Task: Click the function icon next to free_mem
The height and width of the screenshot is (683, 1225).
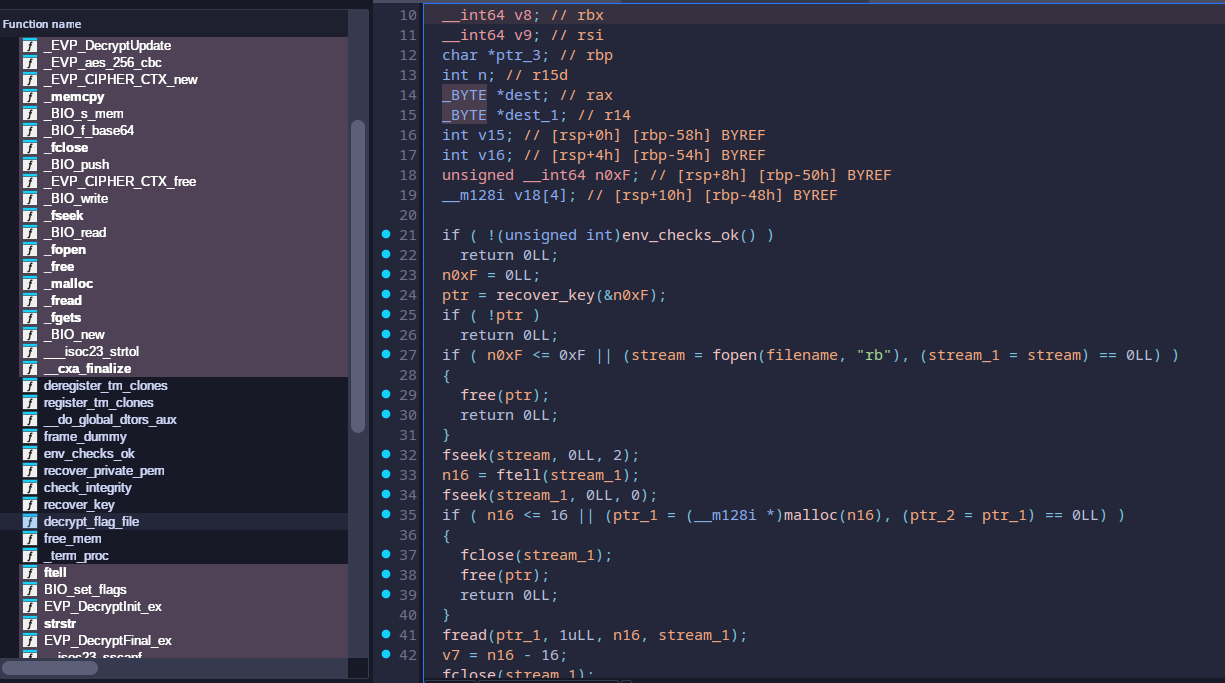Action: point(30,539)
